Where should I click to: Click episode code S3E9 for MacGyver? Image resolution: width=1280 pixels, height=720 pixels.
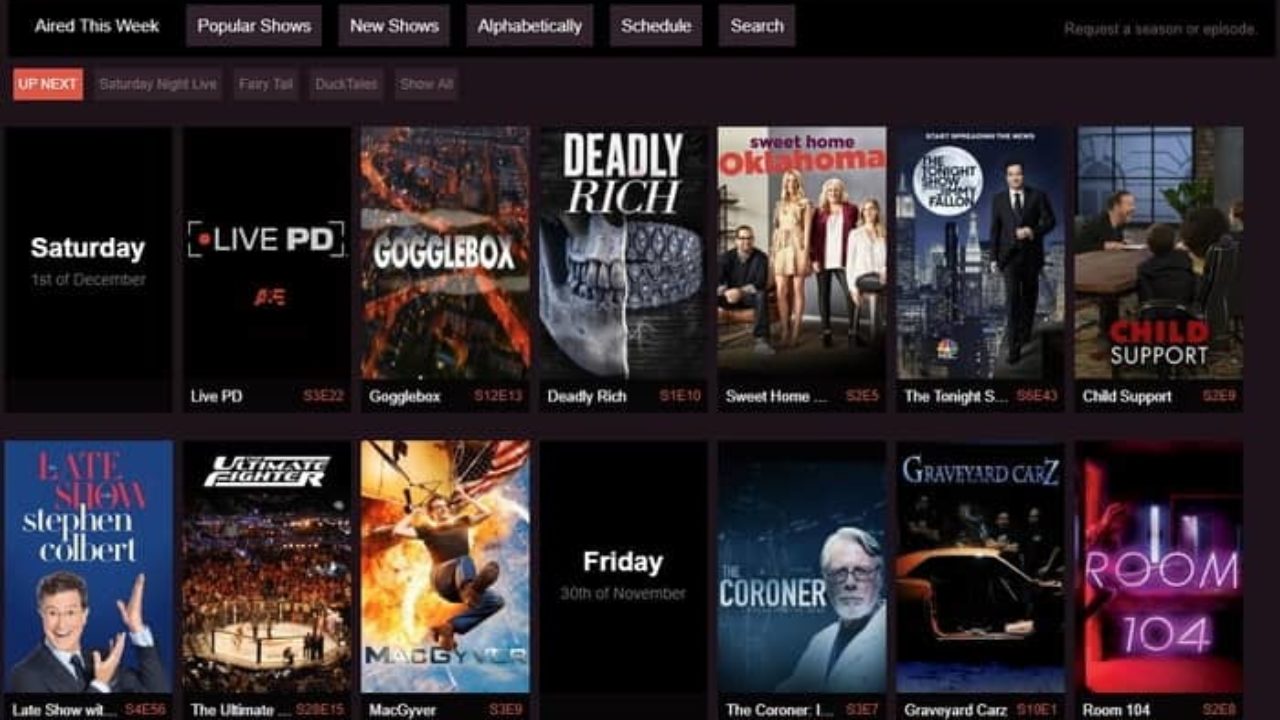point(505,710)
